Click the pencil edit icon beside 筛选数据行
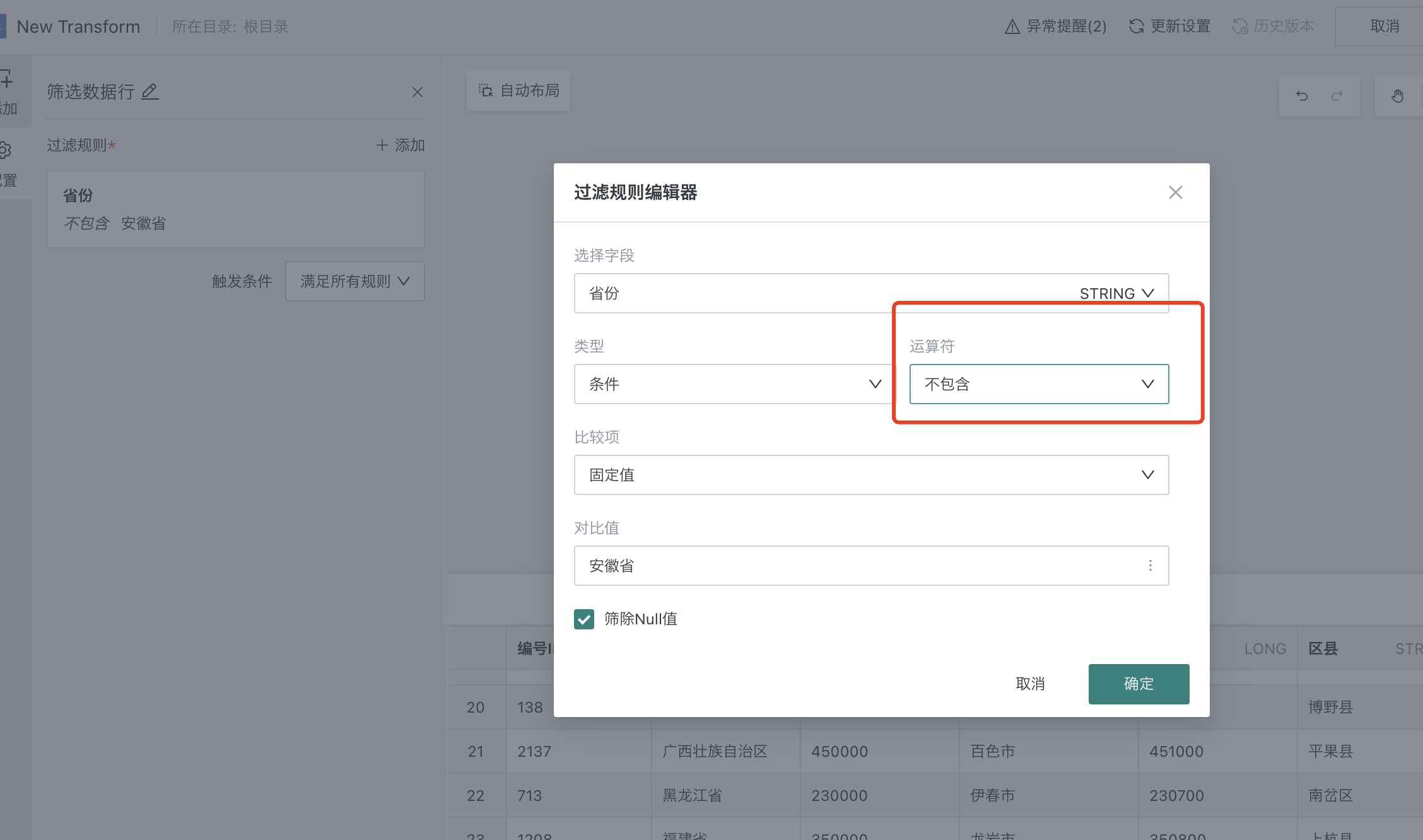 click(x=149, y=92)
